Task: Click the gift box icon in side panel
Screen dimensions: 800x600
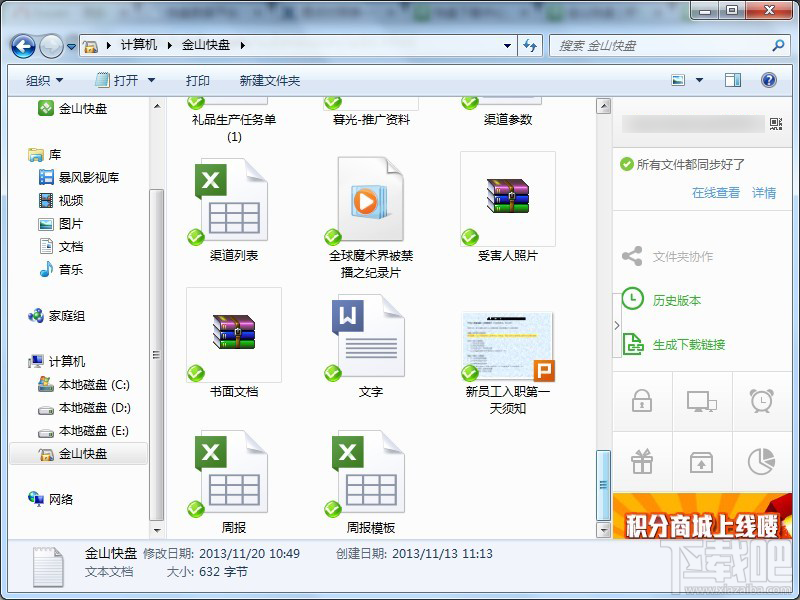Action: (x=642, y=461)
